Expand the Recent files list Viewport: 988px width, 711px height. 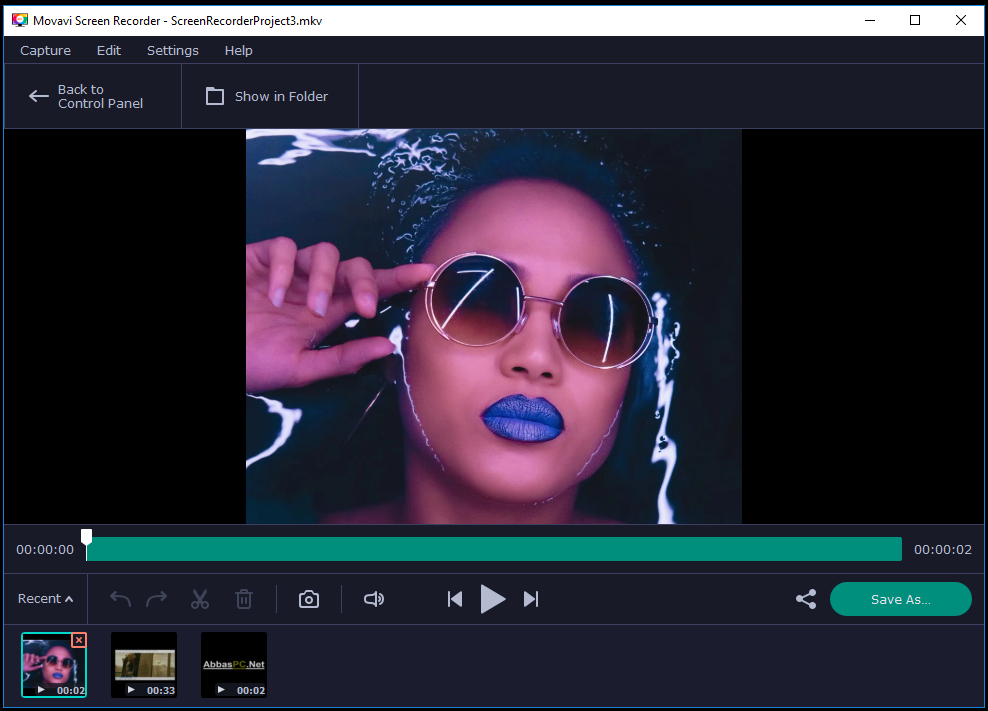(45, 599)
